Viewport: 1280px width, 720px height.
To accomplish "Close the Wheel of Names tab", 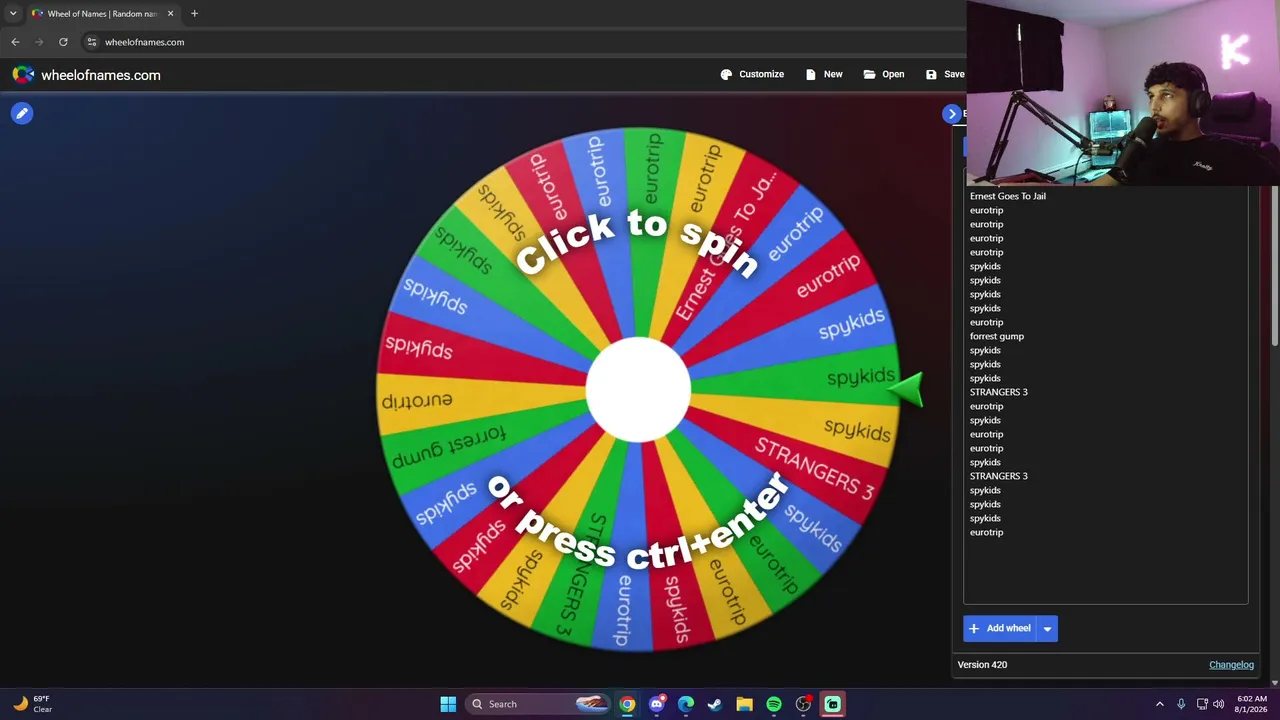I will (170, 14).
